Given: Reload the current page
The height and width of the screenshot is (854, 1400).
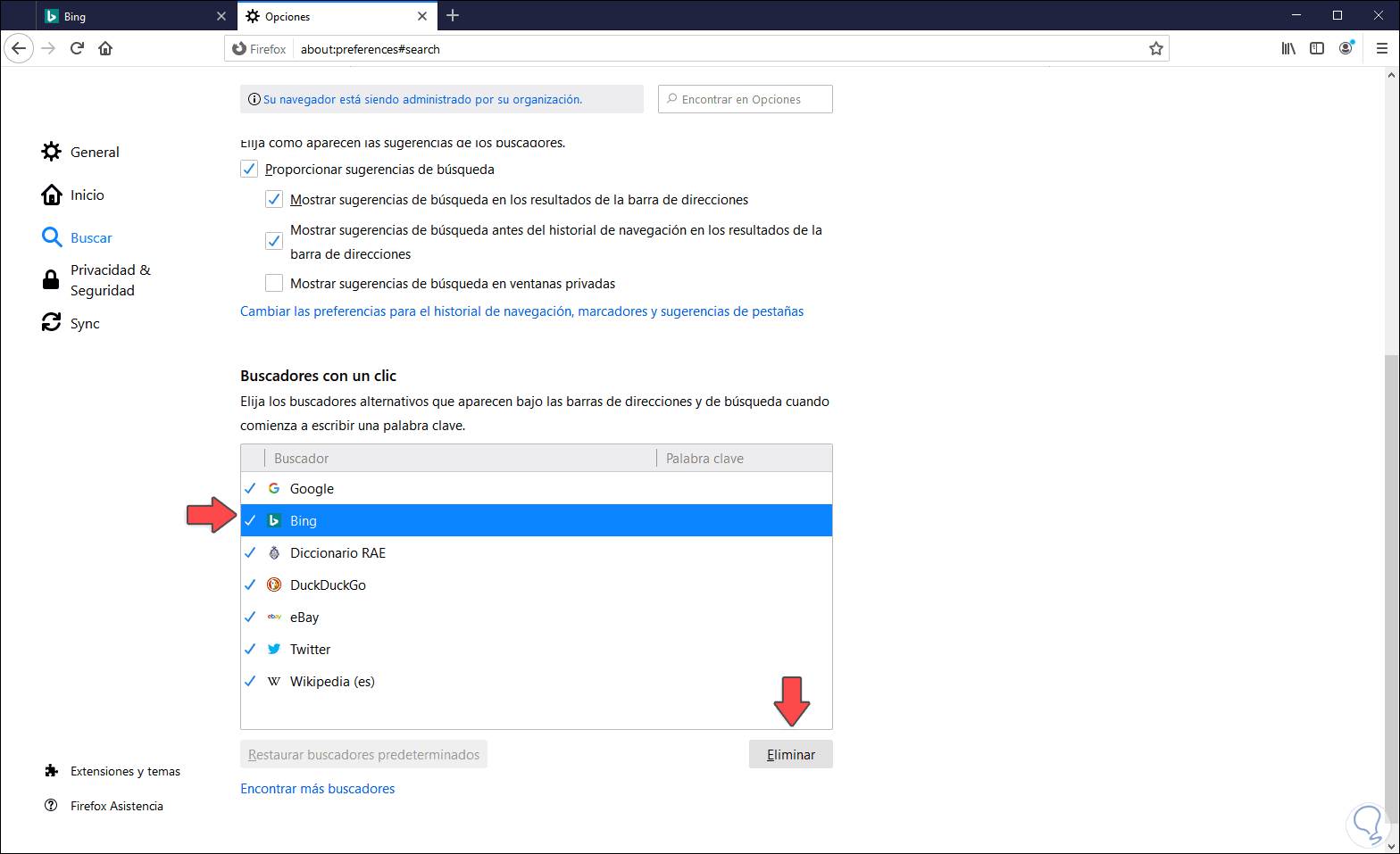Looking at the screenshot, I should (77, 48).
